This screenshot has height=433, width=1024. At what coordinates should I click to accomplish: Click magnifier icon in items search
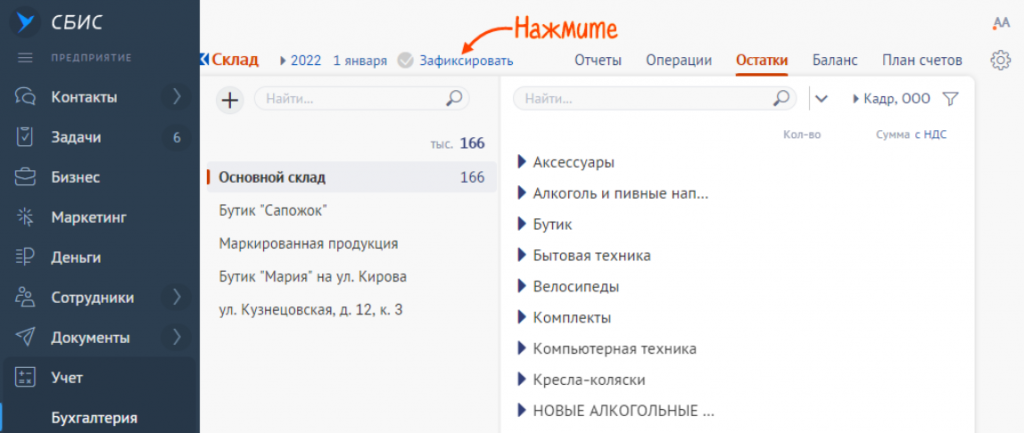pyautogui.click(x=783, y=99)
